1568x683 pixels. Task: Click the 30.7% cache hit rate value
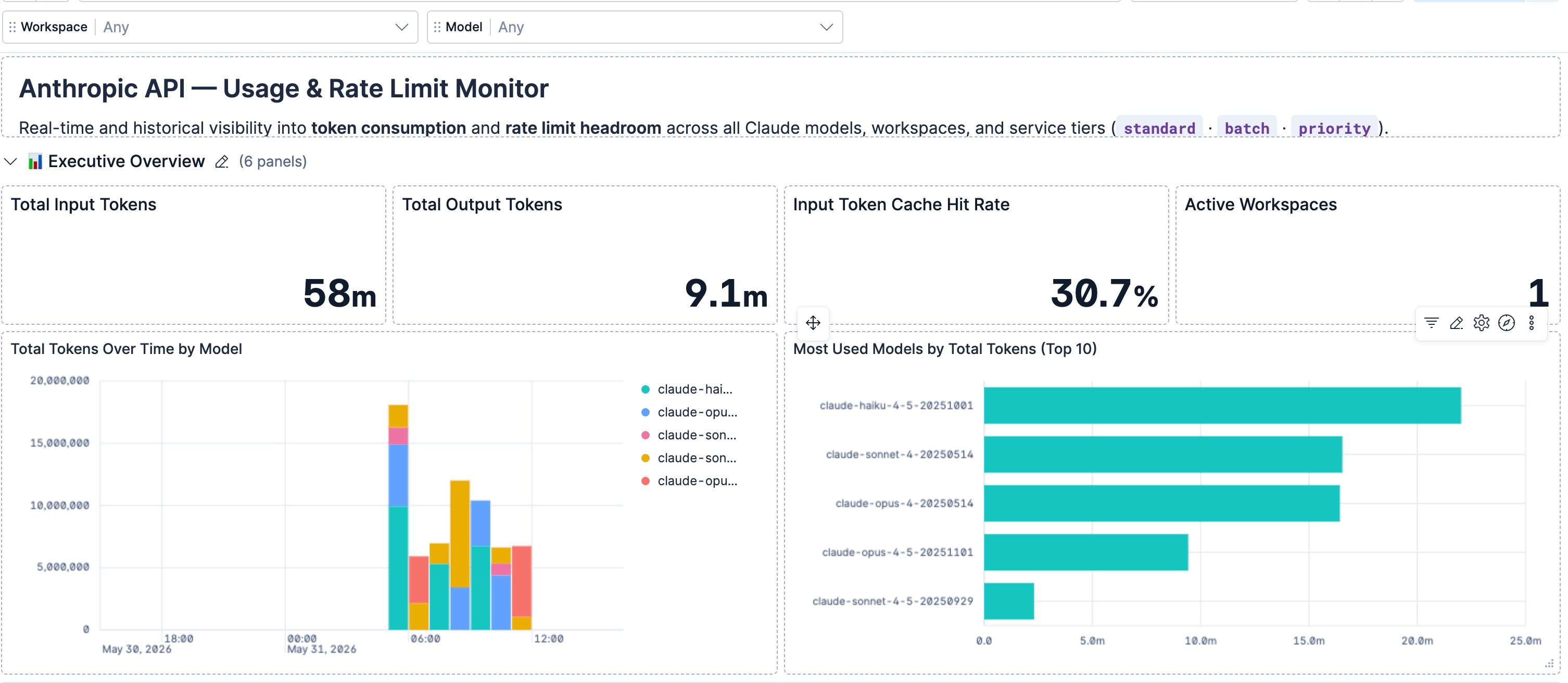pyautogui.click(x=1105, y=294)
